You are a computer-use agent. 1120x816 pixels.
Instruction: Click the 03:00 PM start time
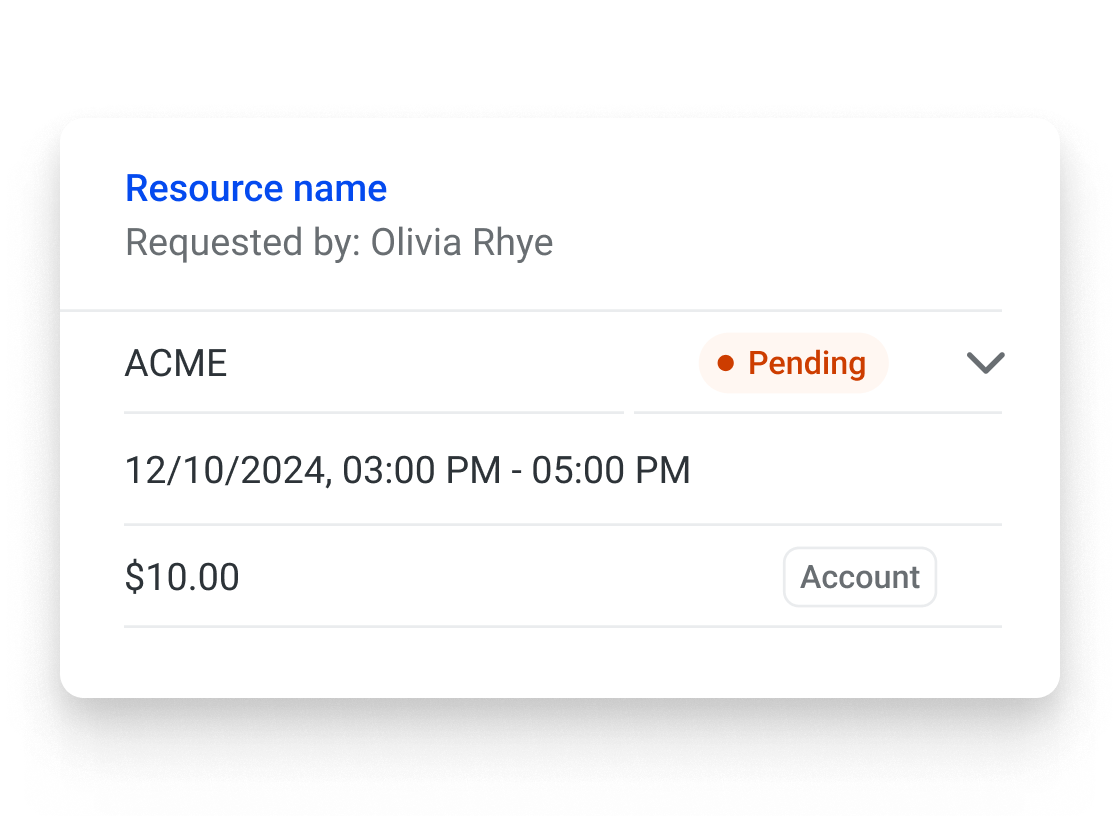click(x=421, y=470)
